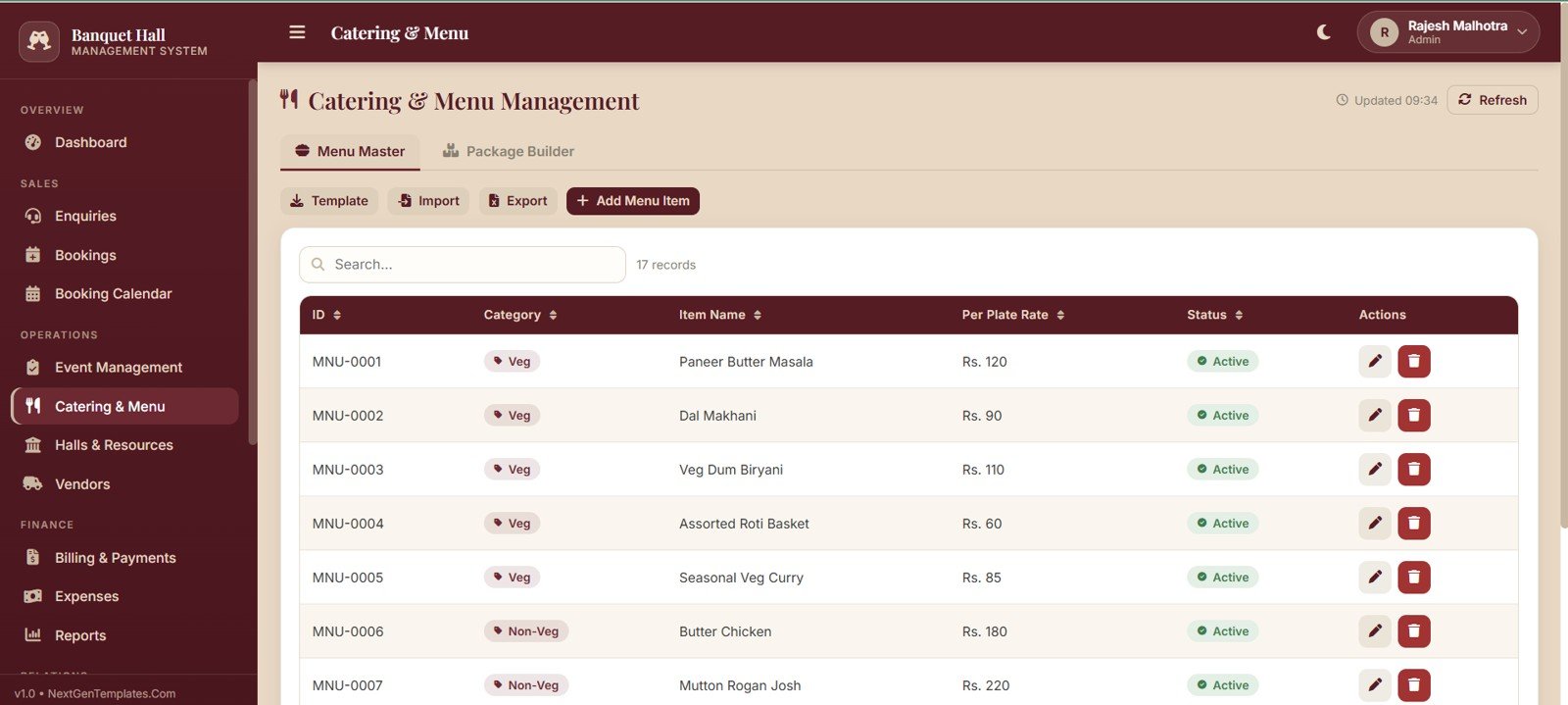This screenshot has width=1568, height=705.
Task: Sort the table by ID column
Action: point(326,315)
